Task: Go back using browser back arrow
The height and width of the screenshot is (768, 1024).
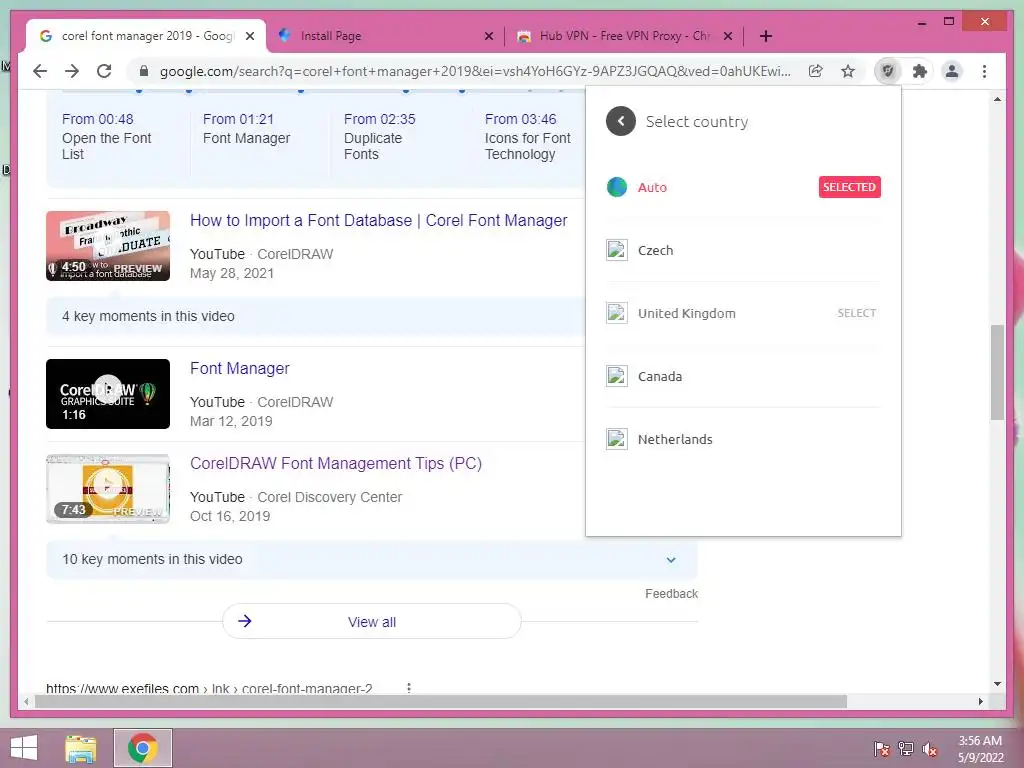Action: (40, 71)
